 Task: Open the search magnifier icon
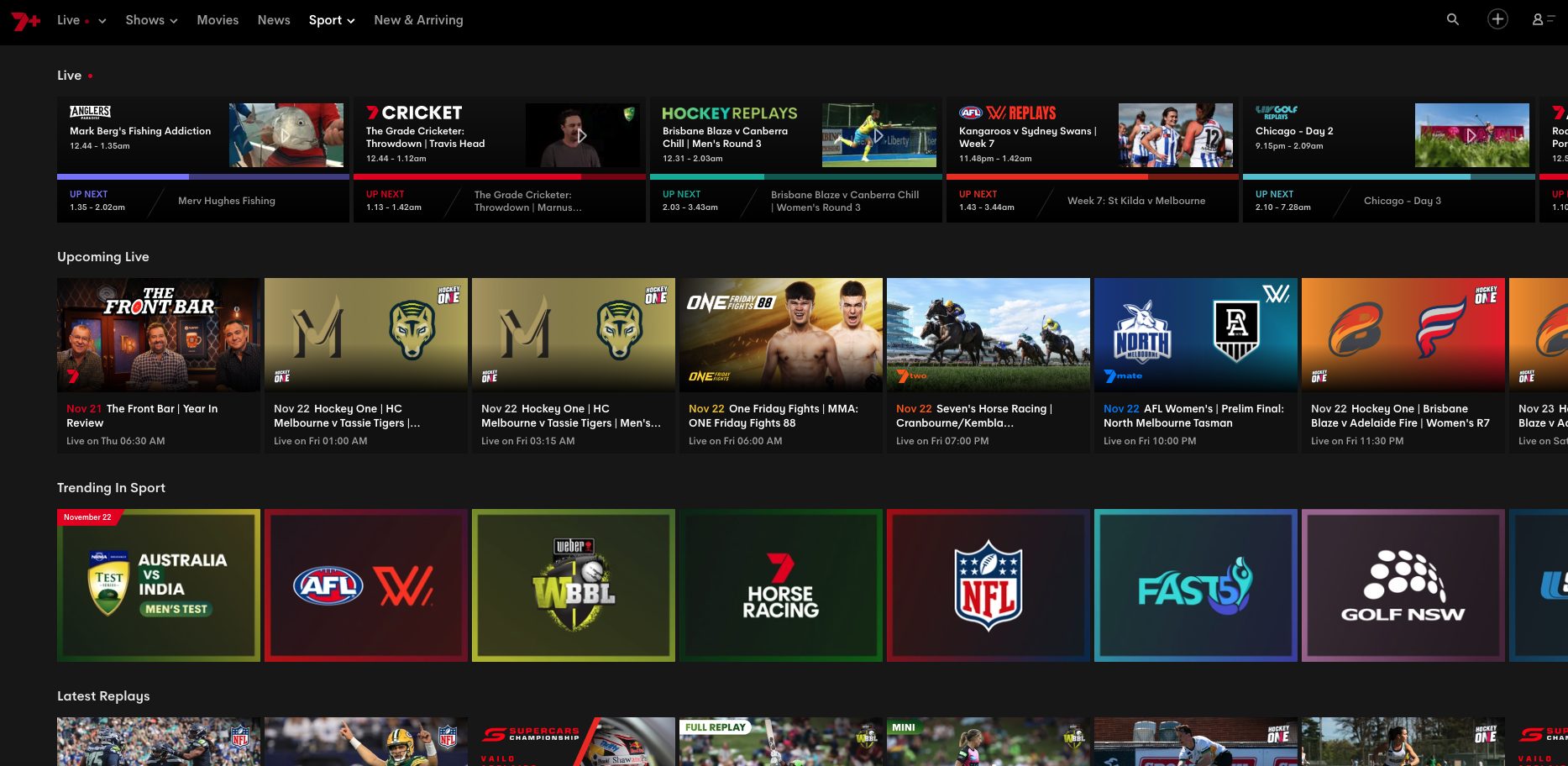(x=1452, y=19)
